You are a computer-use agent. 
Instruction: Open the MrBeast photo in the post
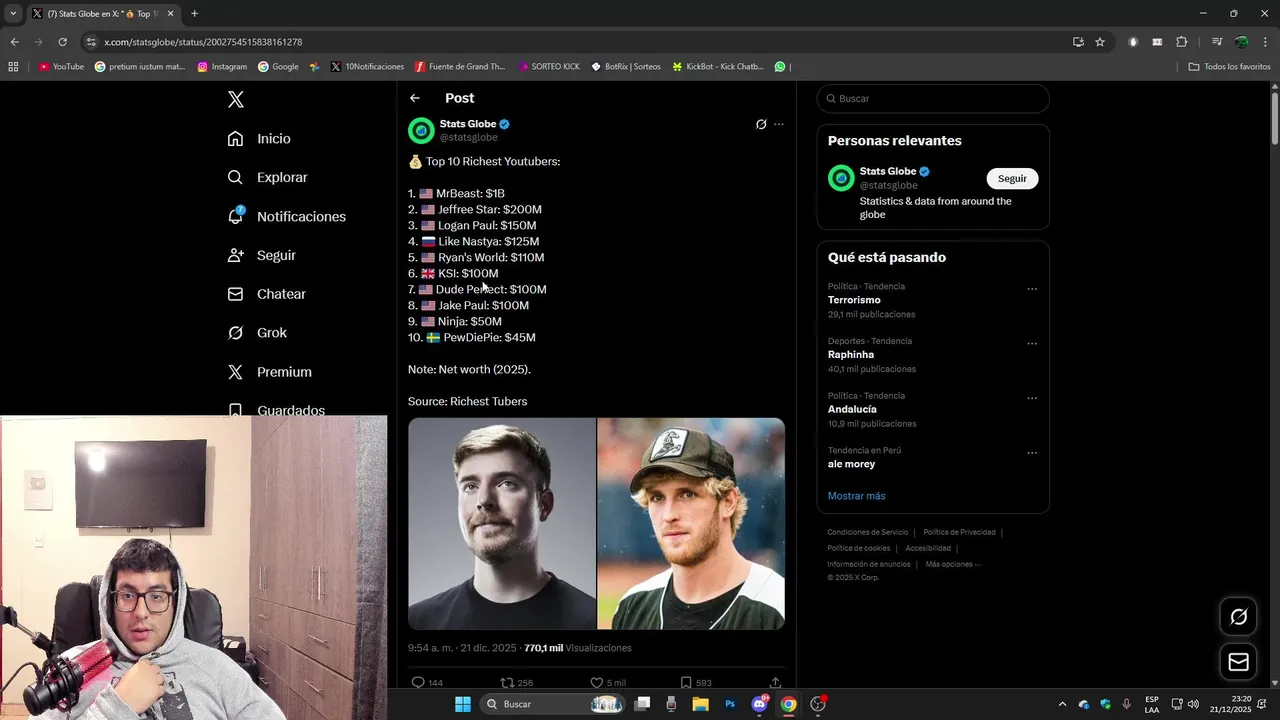(502, 524)
